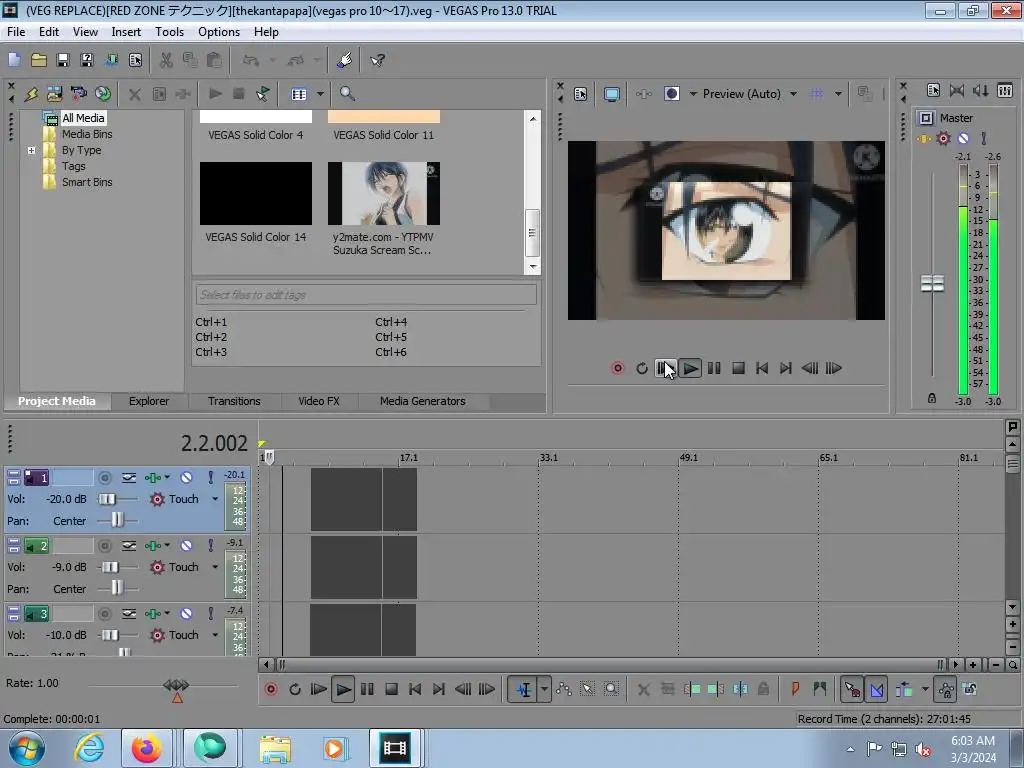
Task: Toggle Automatic Crossfades in the timeline toolbar
Action: [876, 689]
